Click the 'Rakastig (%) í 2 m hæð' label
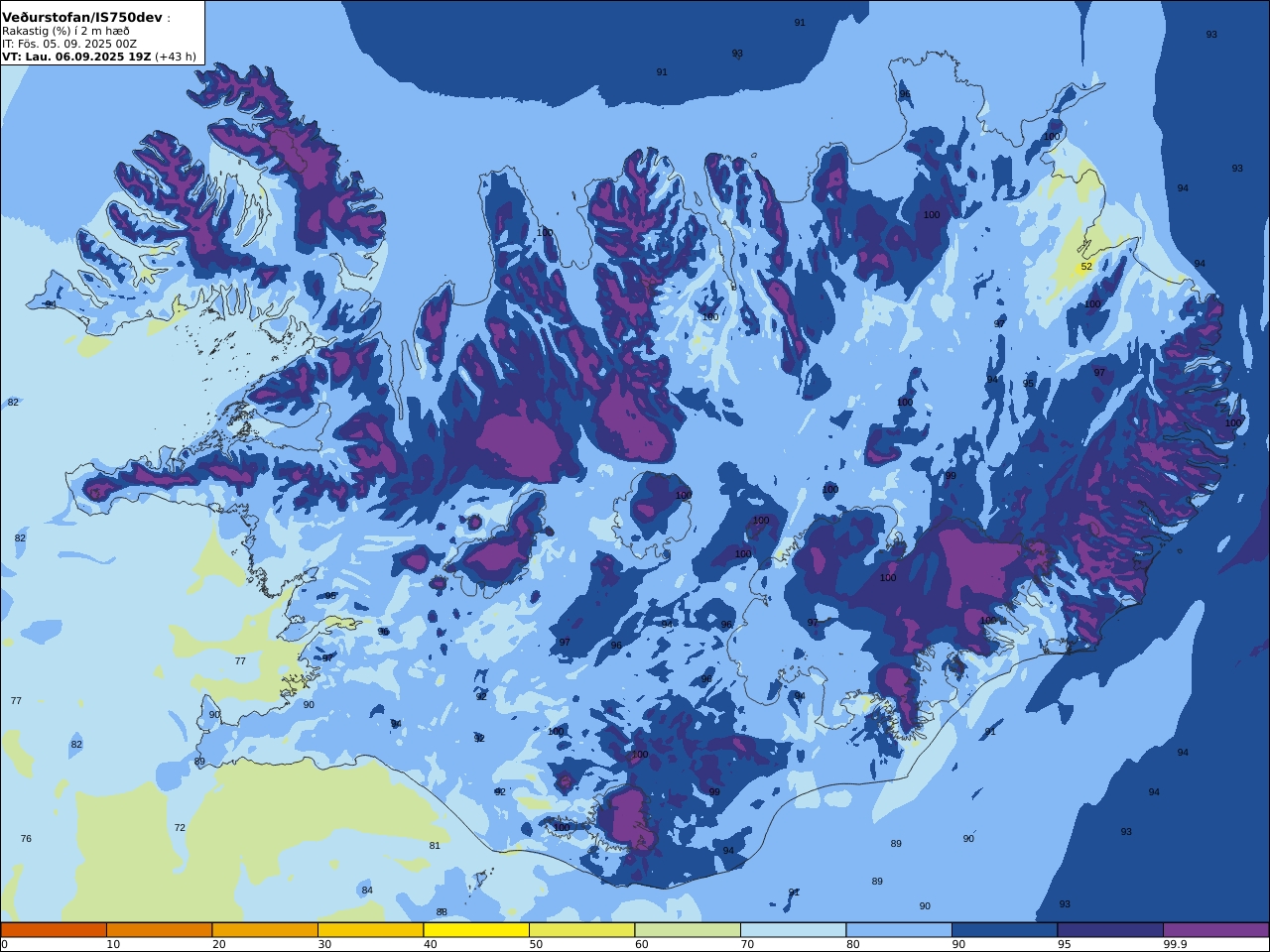1270x952 pixels. click(x=65, y=31)
